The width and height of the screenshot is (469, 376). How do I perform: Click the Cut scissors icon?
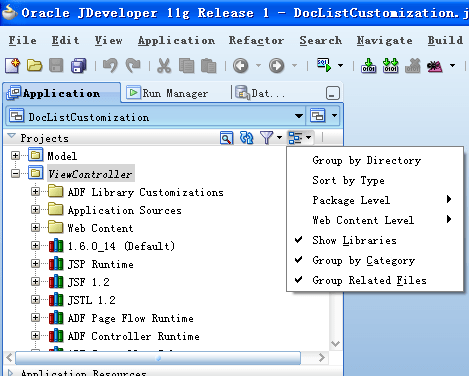164,65
